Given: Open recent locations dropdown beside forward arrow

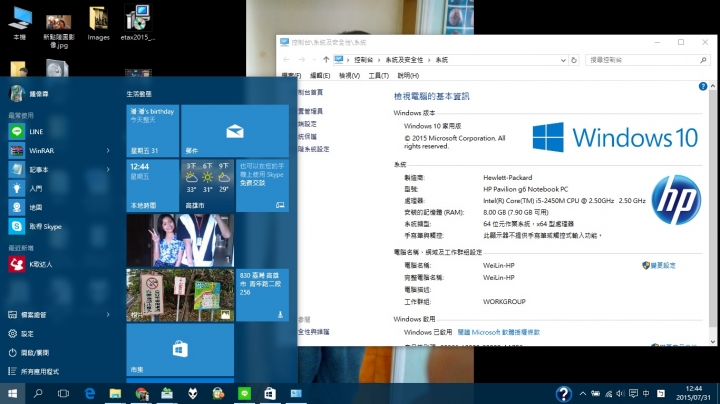Looking at the screenshot, I should coord(314,60).
